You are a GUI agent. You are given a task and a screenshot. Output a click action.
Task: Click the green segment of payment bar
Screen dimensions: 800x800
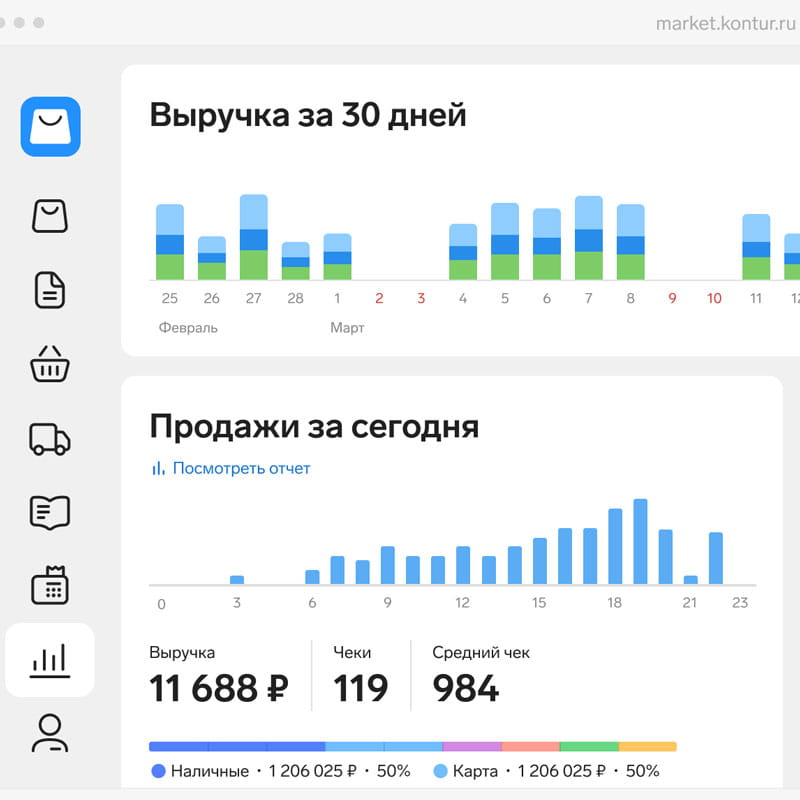(x=589, y=746)
